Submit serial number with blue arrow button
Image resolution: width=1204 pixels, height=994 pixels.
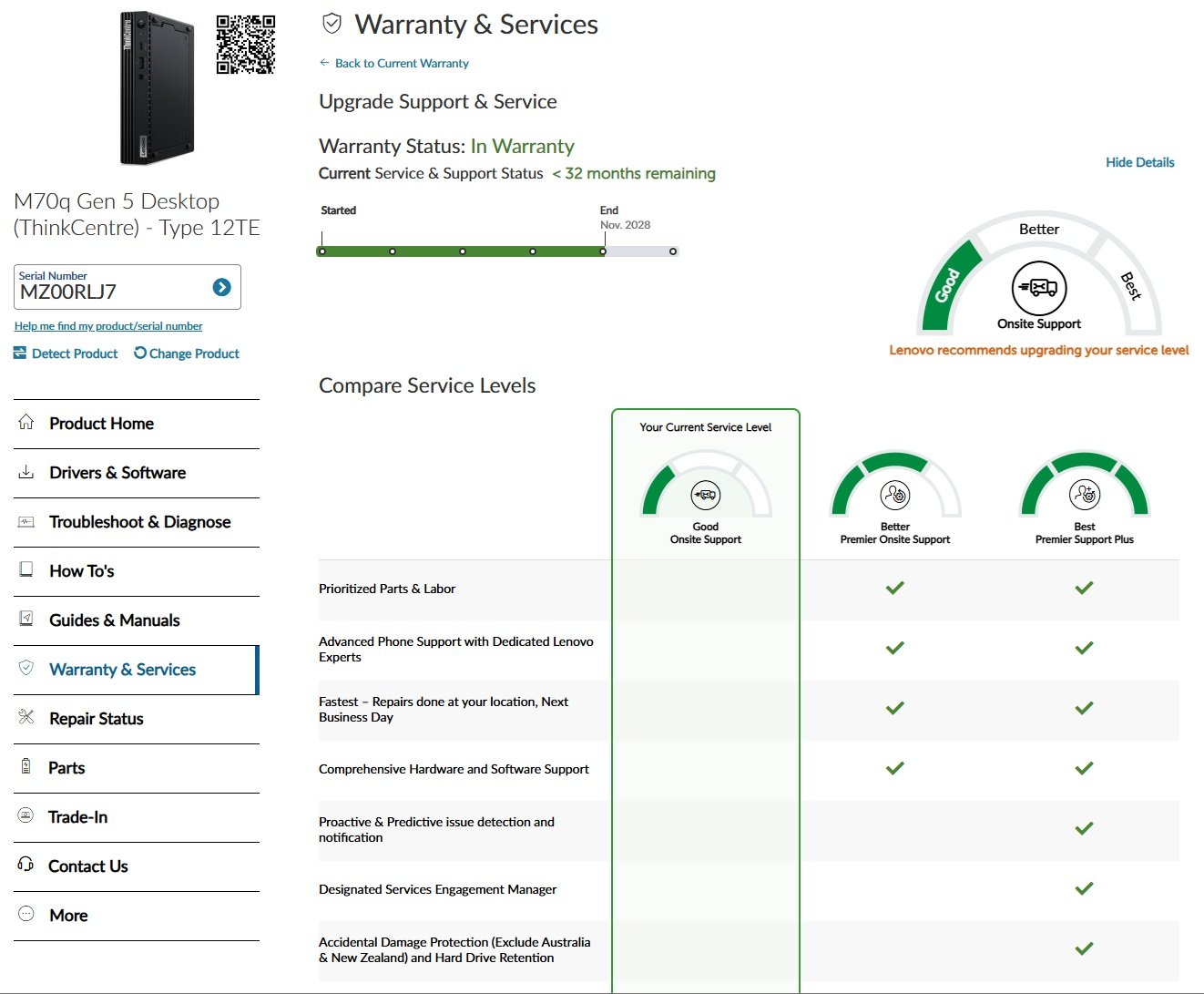[x=221, y=287]
